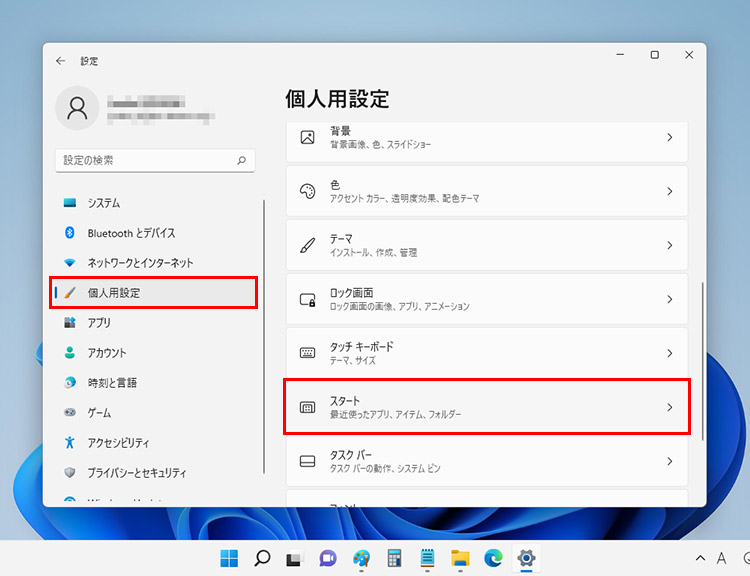Expand the chevron on the 背景 row
The width and height of the screenshot is (750, 576).
coord(669,137)
